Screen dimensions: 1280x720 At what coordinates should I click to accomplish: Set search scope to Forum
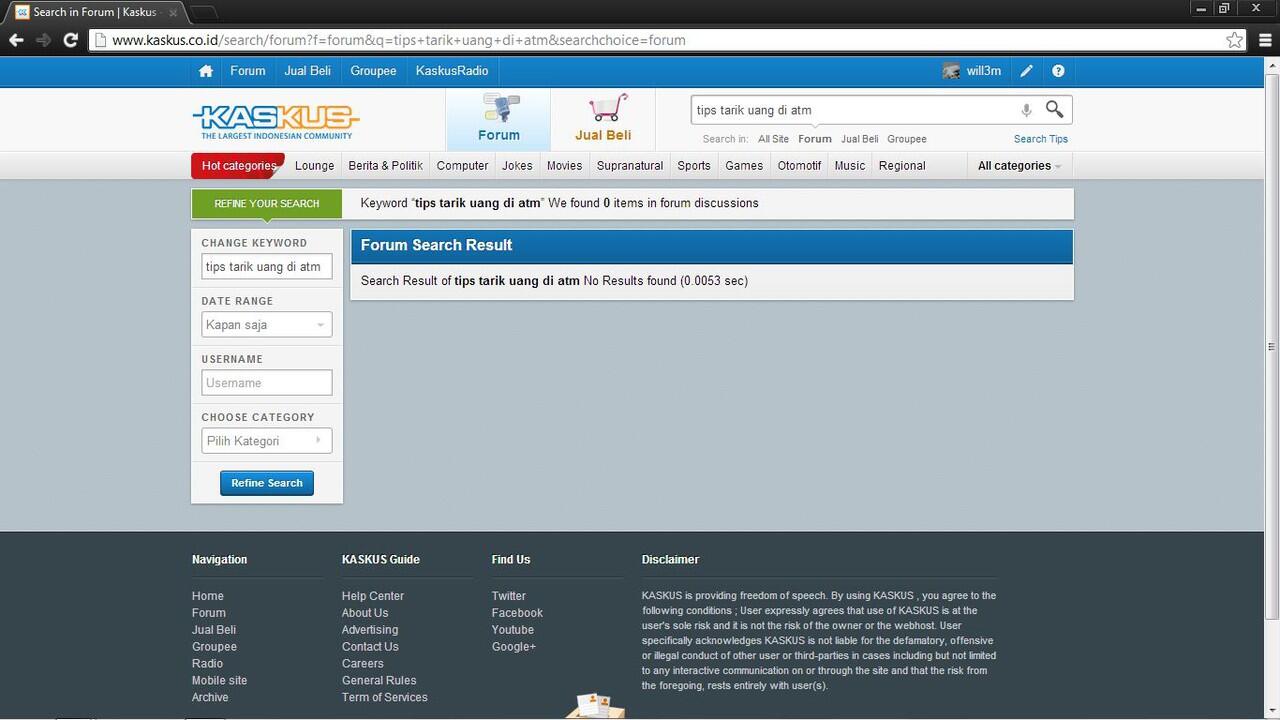815,139
